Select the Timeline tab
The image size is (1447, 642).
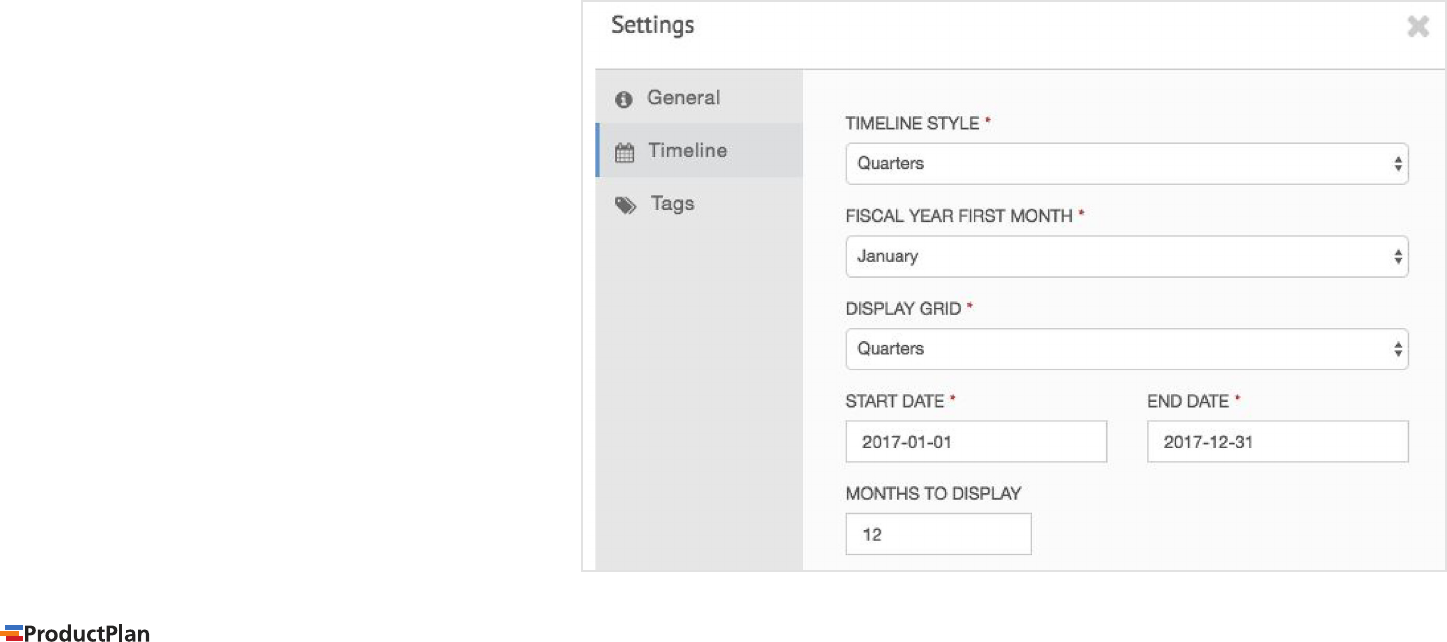[699, 150]
